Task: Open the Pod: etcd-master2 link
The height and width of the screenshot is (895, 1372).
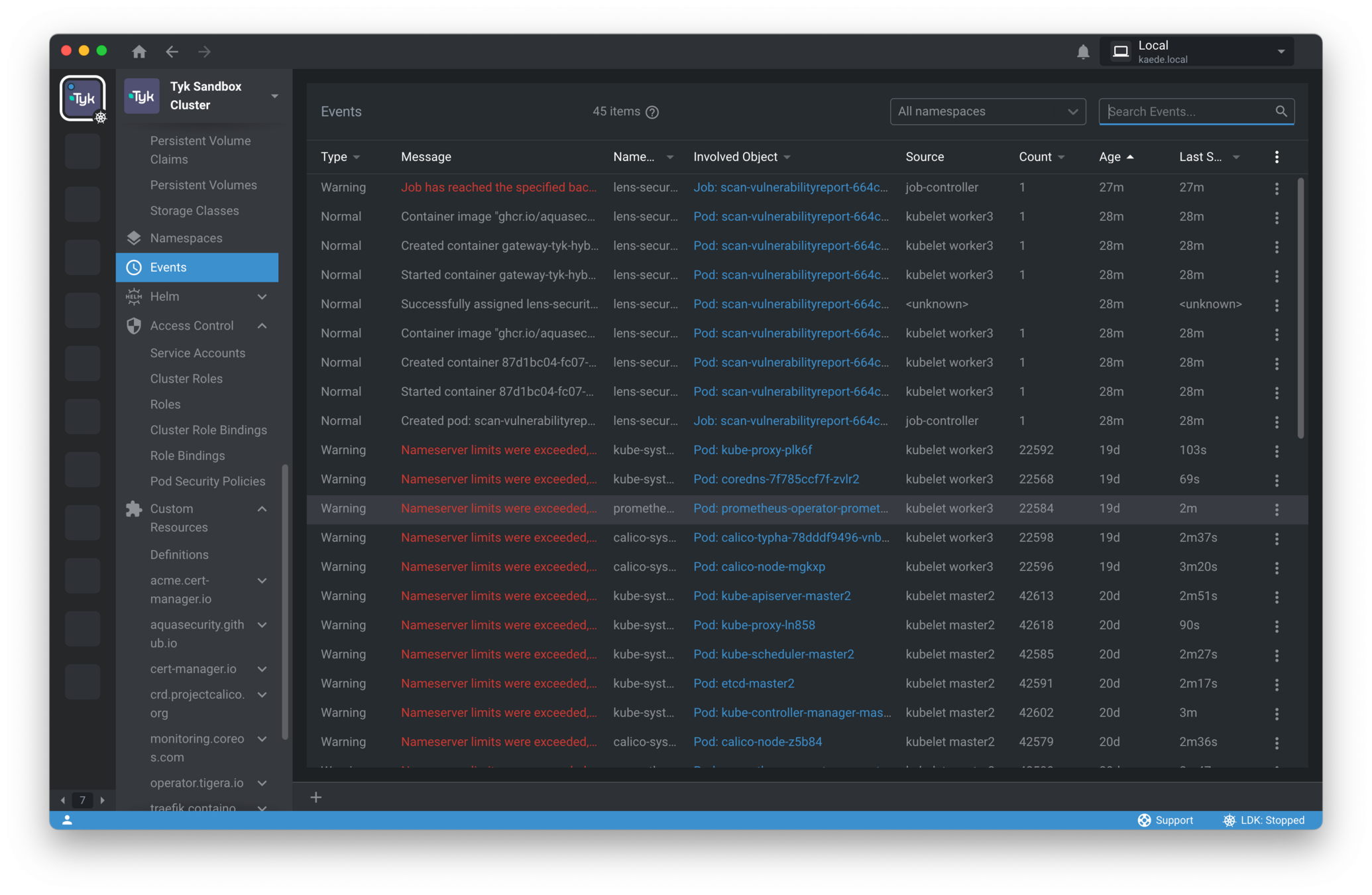Action: click(x=744, y=684)
